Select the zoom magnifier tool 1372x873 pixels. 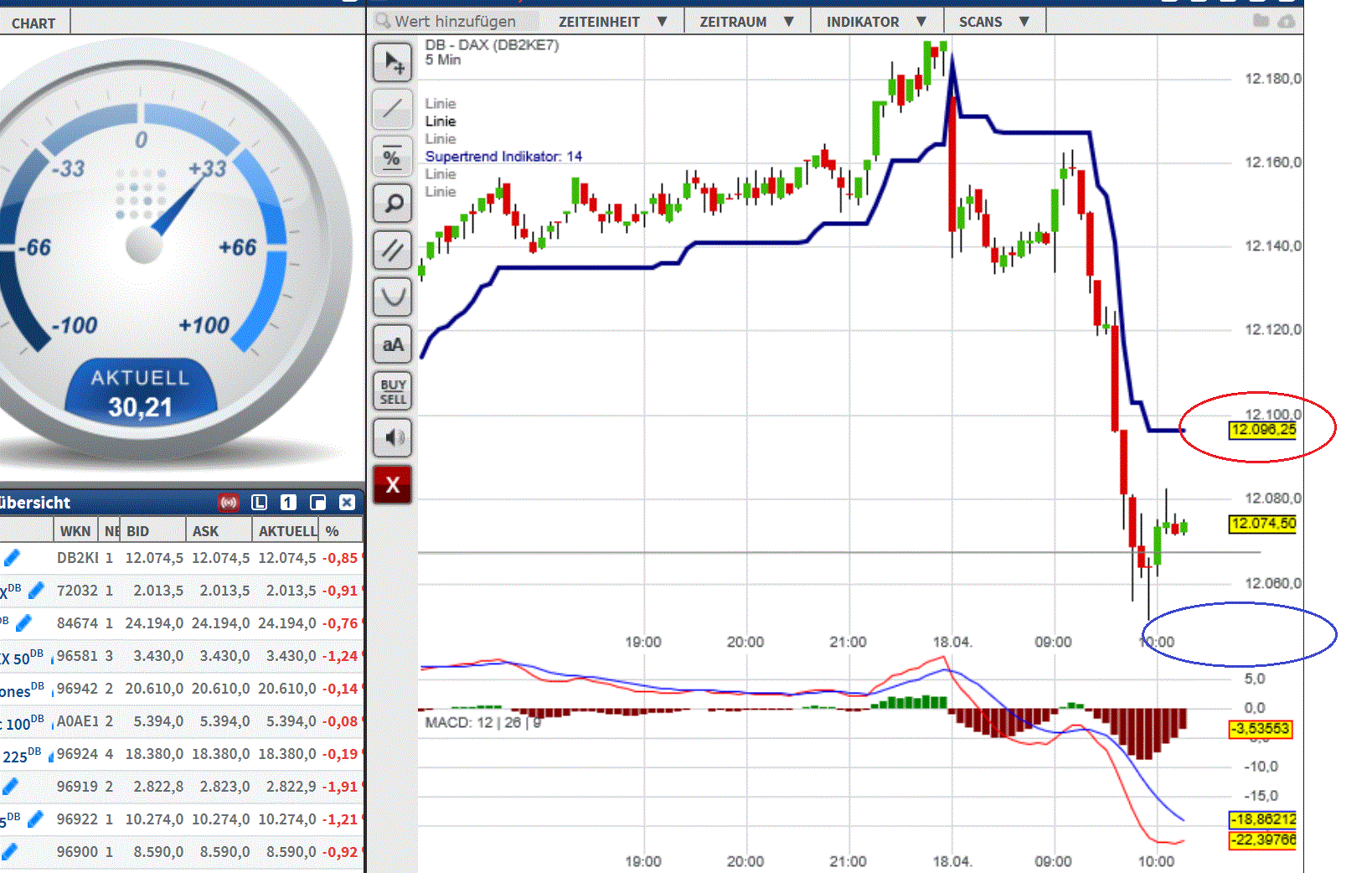point(392,203)
